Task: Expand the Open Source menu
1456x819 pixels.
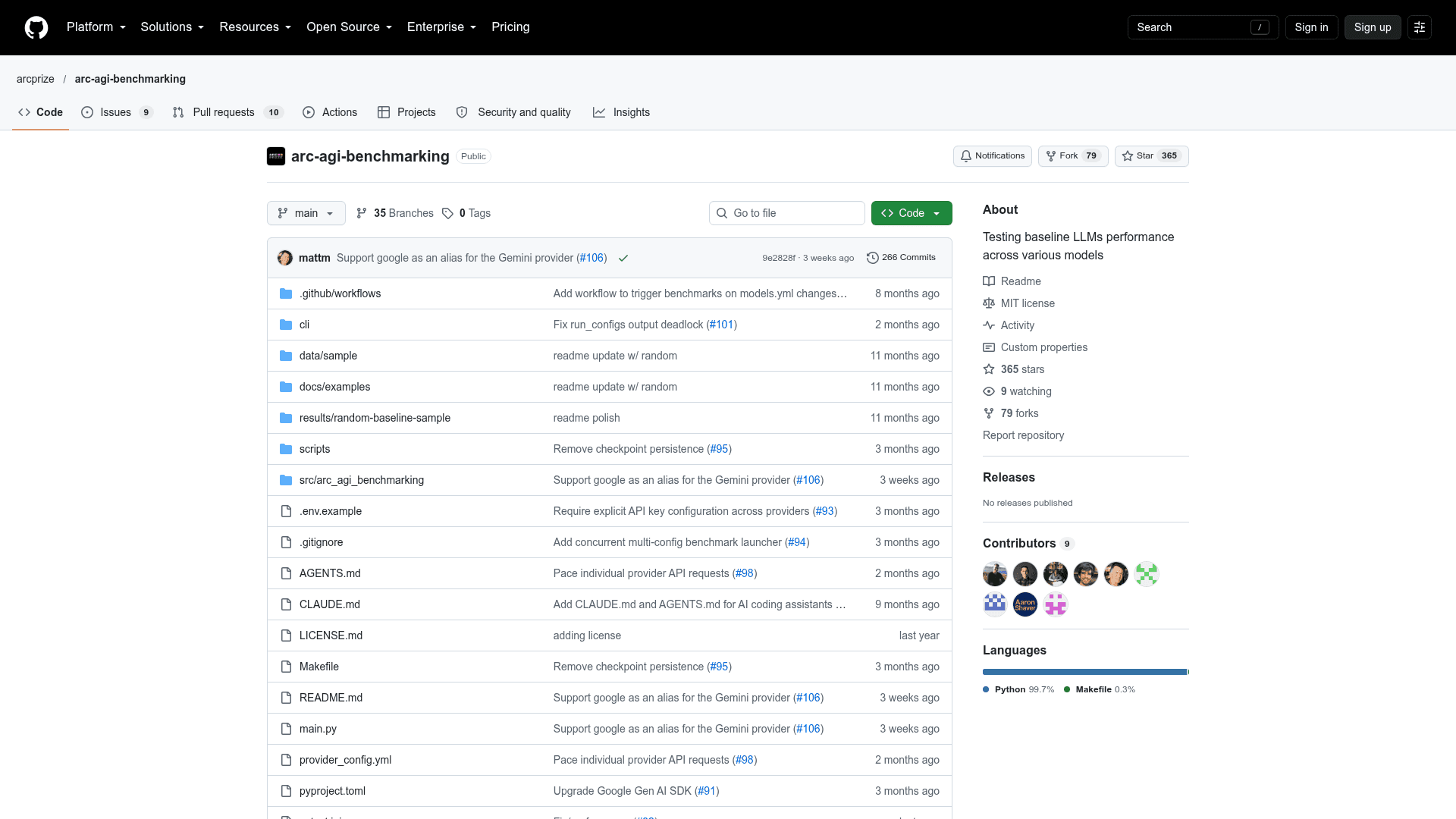Action: [349, 27]
